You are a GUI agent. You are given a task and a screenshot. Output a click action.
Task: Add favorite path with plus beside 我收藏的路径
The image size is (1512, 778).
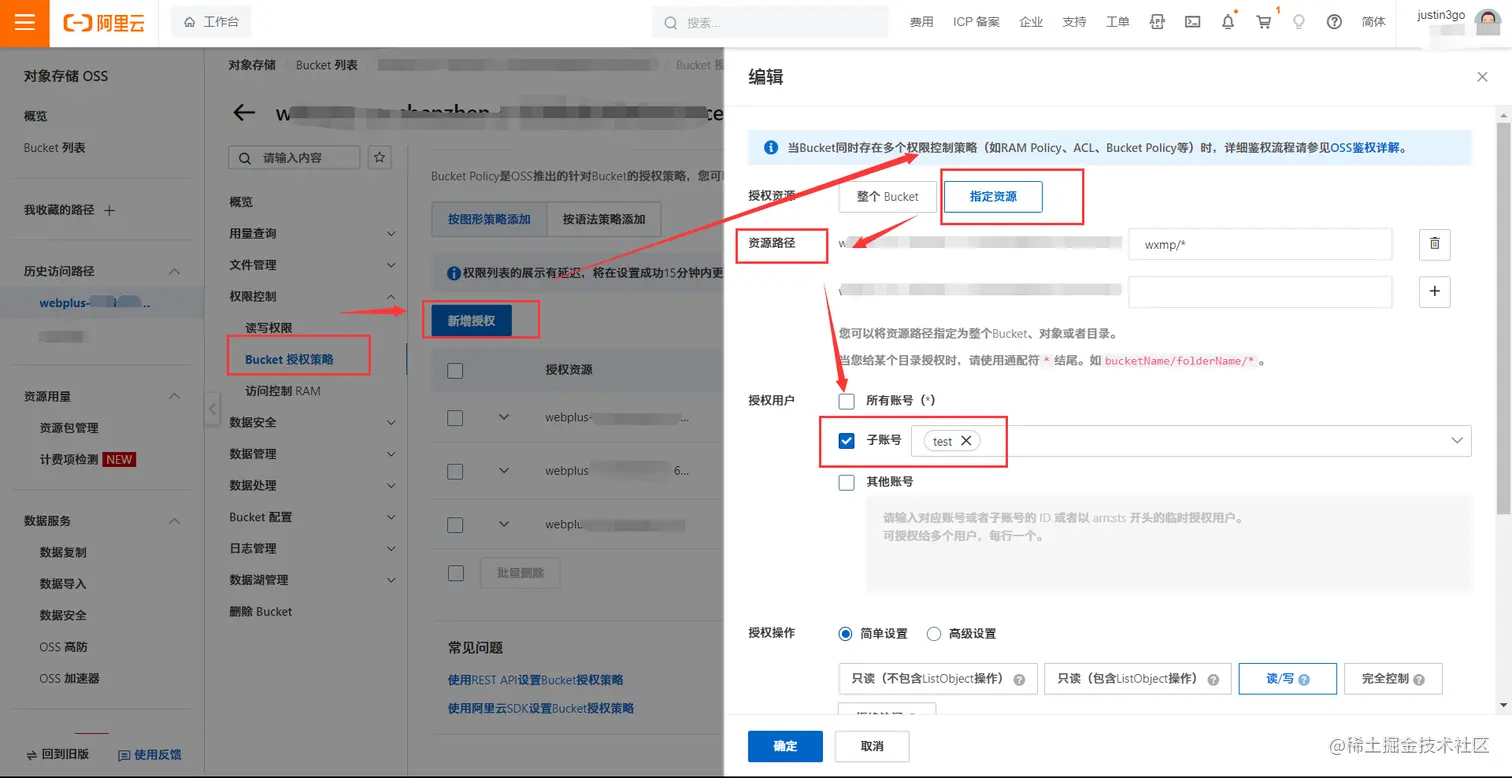[110, 210]
